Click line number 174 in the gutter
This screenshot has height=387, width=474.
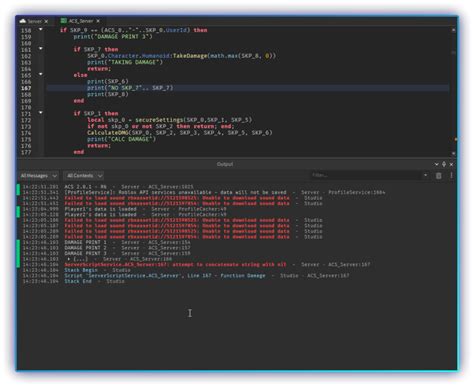point(26,133)
